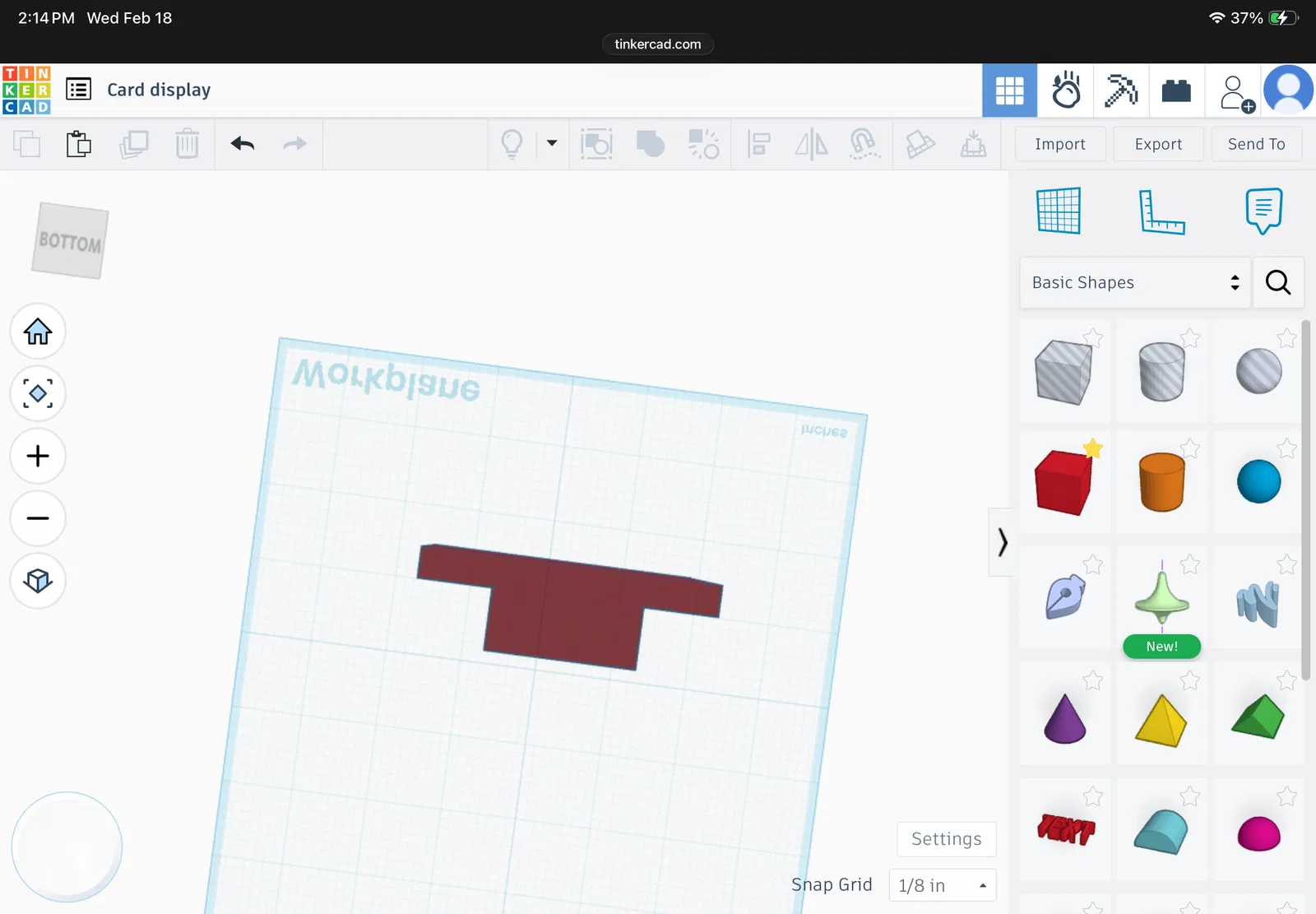
Task: Click the Paste clipboard tool
Action: [79, 144]
